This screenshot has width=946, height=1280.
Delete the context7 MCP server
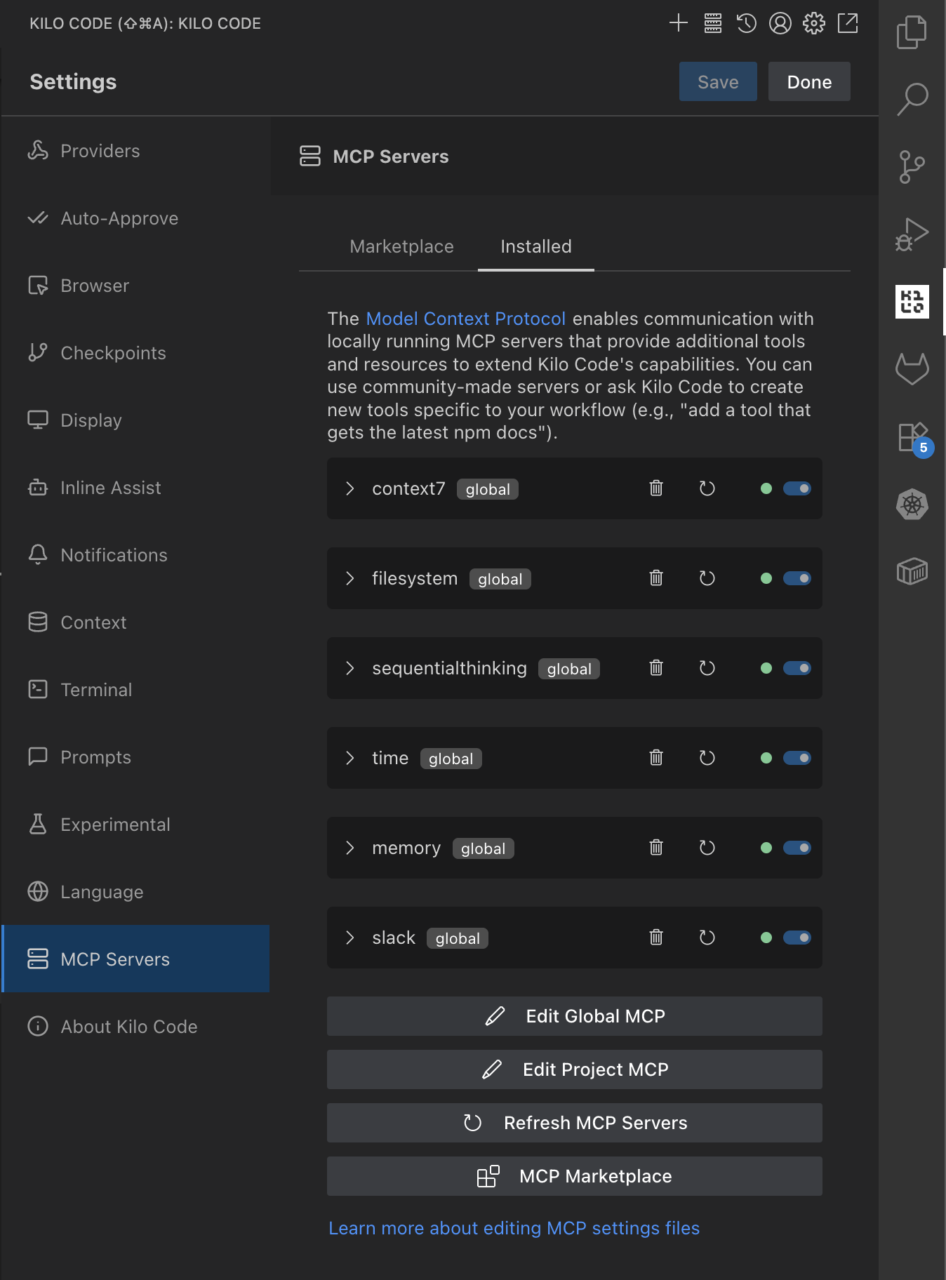click(656, 489)
